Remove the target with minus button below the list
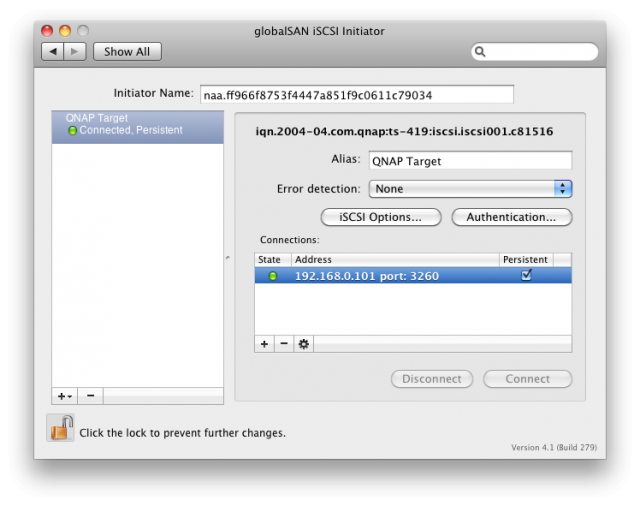The height and width of the screenshot is (506, 640). click(x=91, y=396)
